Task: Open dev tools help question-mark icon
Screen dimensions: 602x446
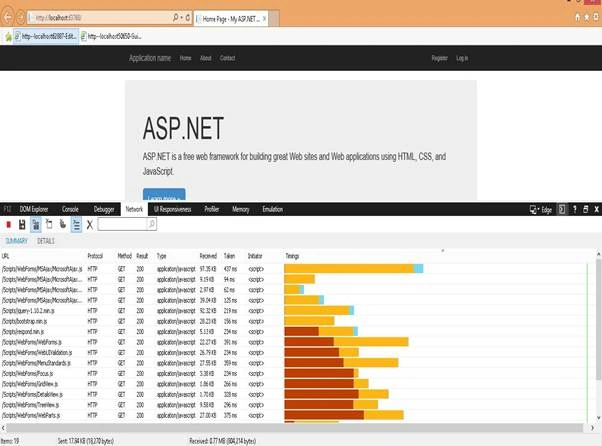Action: coord(575,209)
